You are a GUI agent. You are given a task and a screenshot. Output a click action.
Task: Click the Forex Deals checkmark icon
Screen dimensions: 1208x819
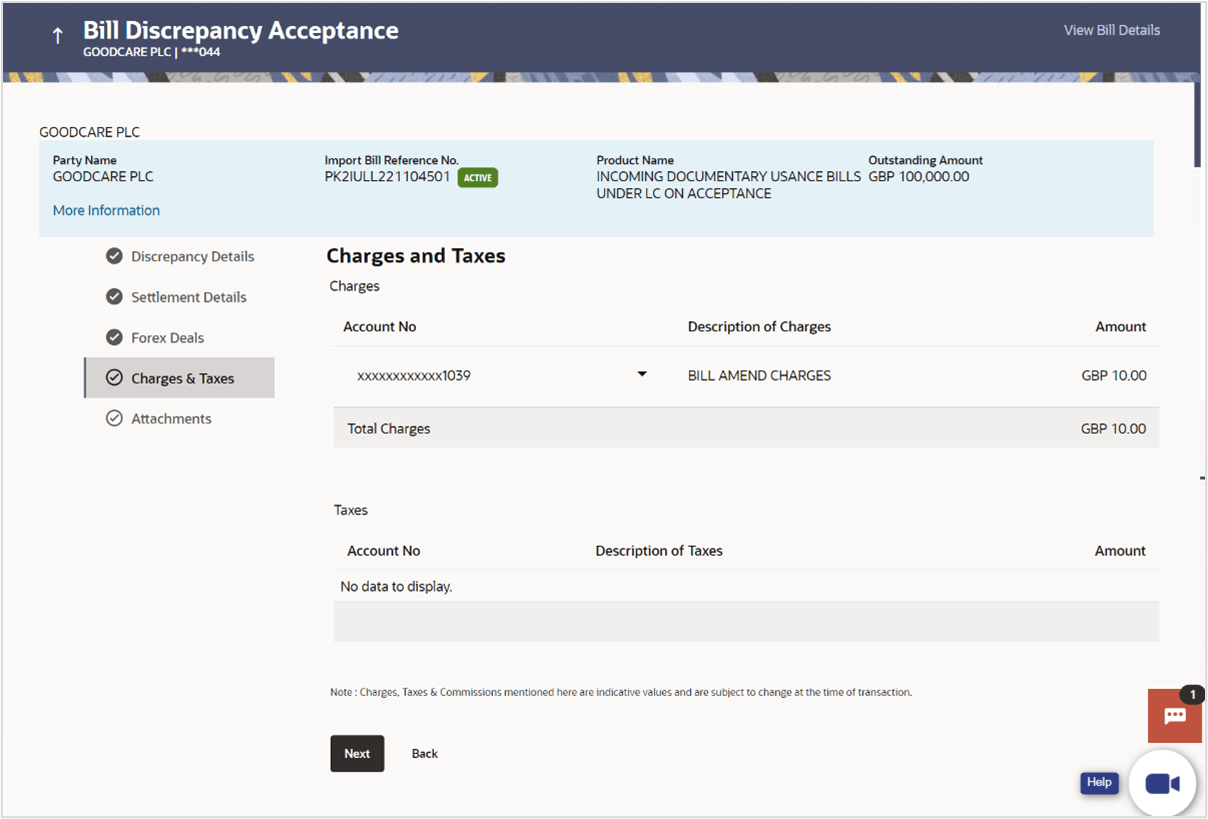(x=114, y=337)
